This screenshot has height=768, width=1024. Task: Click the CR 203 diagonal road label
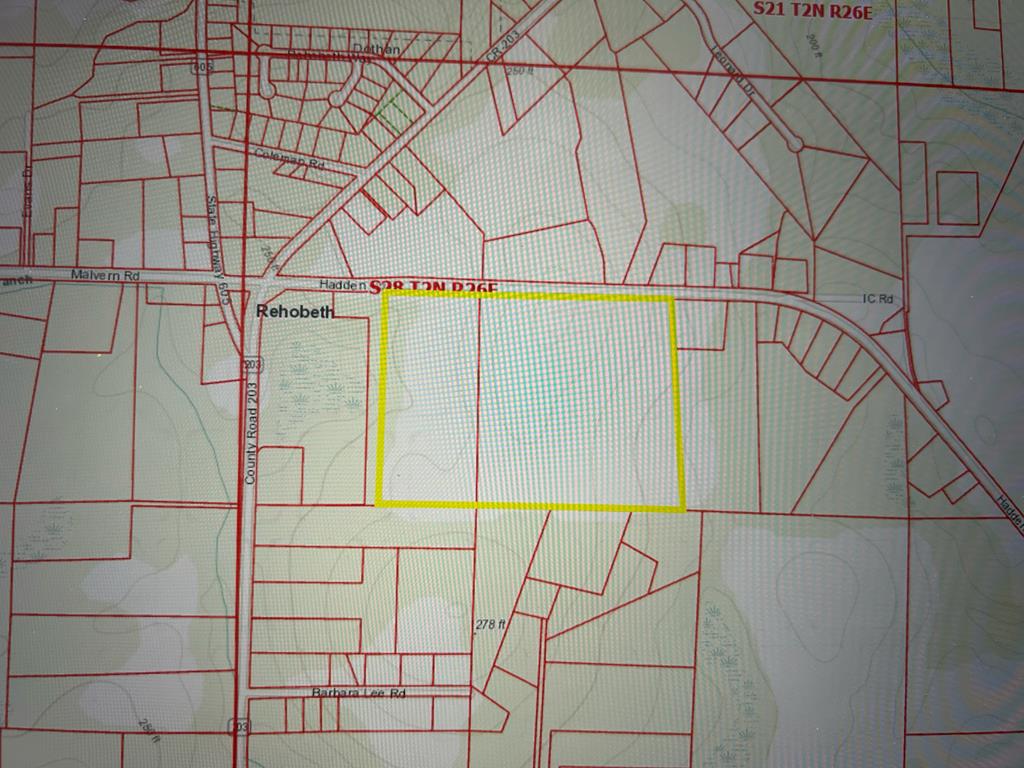tap(504, 46)
